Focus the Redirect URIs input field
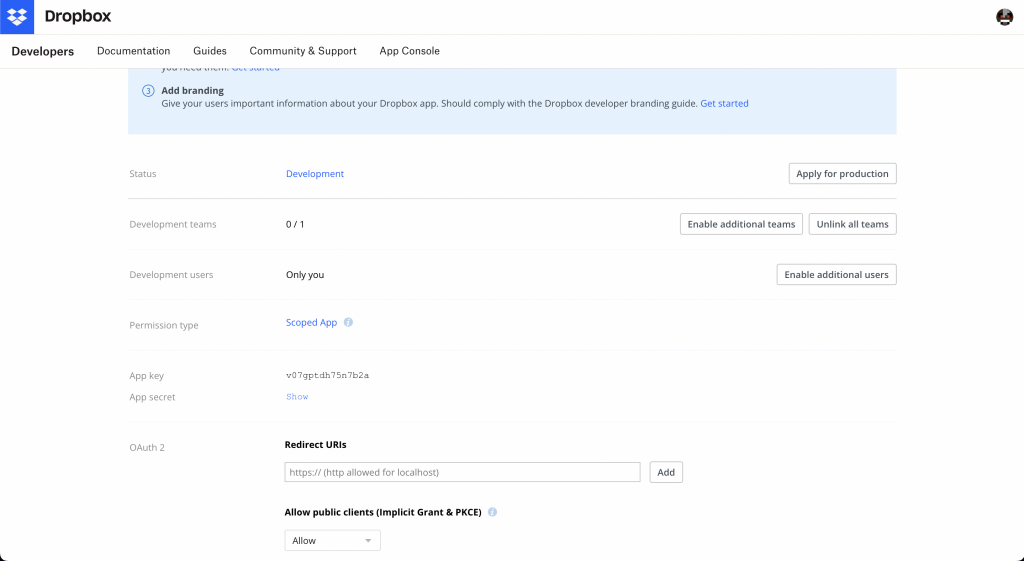This screenshot has width=1024, height=561. click(x=462, y=473)
